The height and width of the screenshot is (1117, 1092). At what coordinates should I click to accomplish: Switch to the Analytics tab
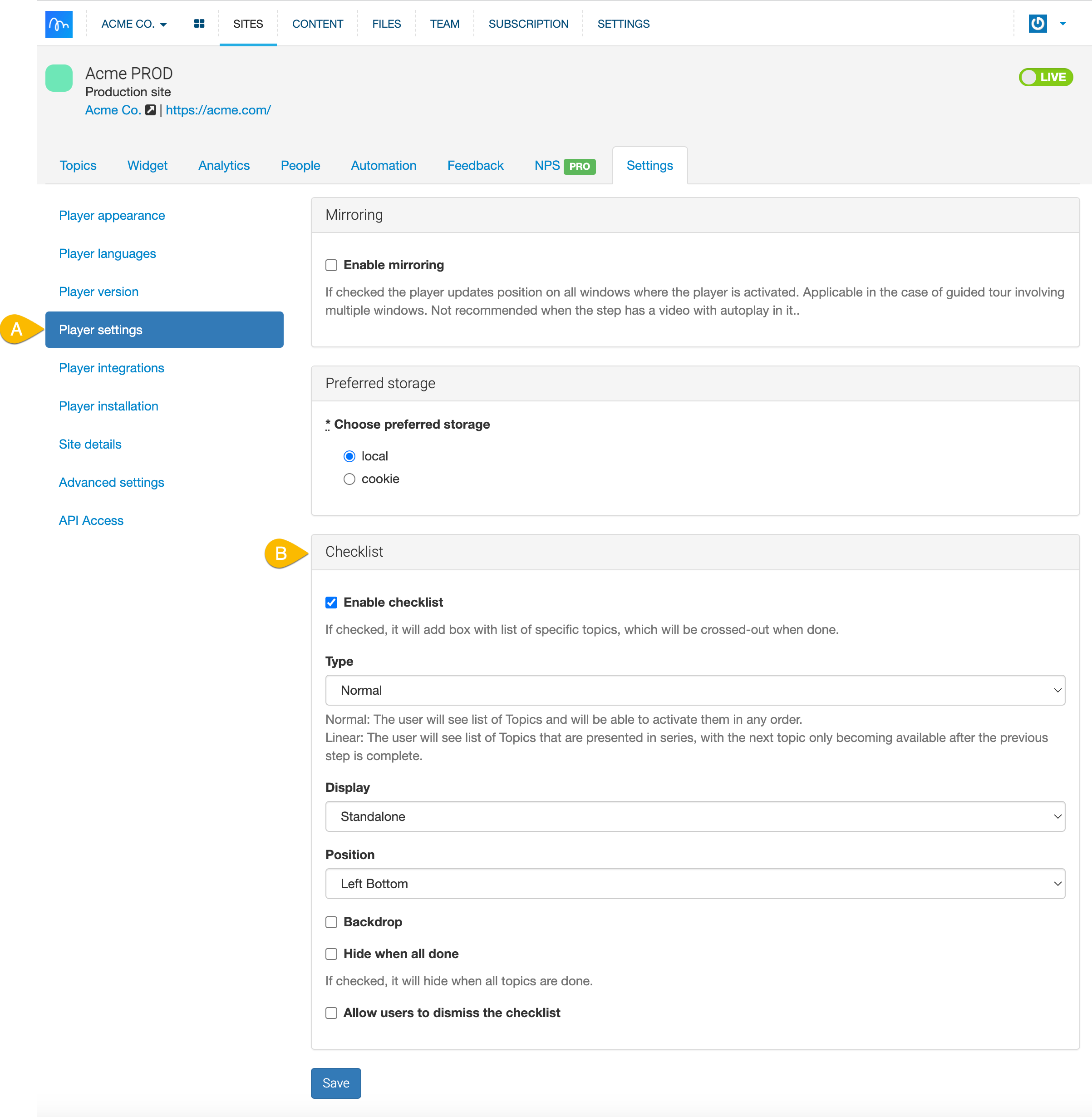pyautogui.click(x=224, y=166)
